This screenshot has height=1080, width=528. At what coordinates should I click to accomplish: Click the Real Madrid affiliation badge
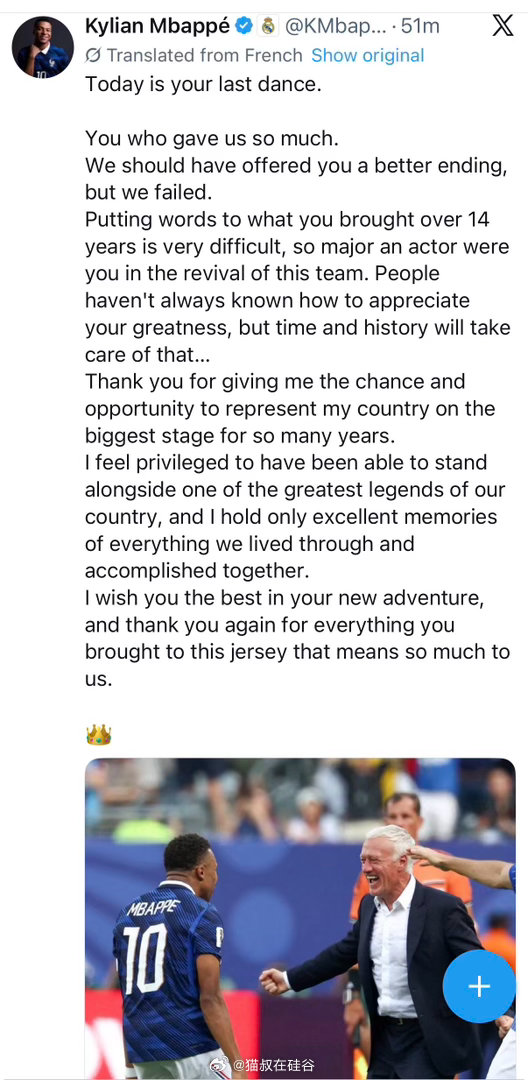pos(268,27)
